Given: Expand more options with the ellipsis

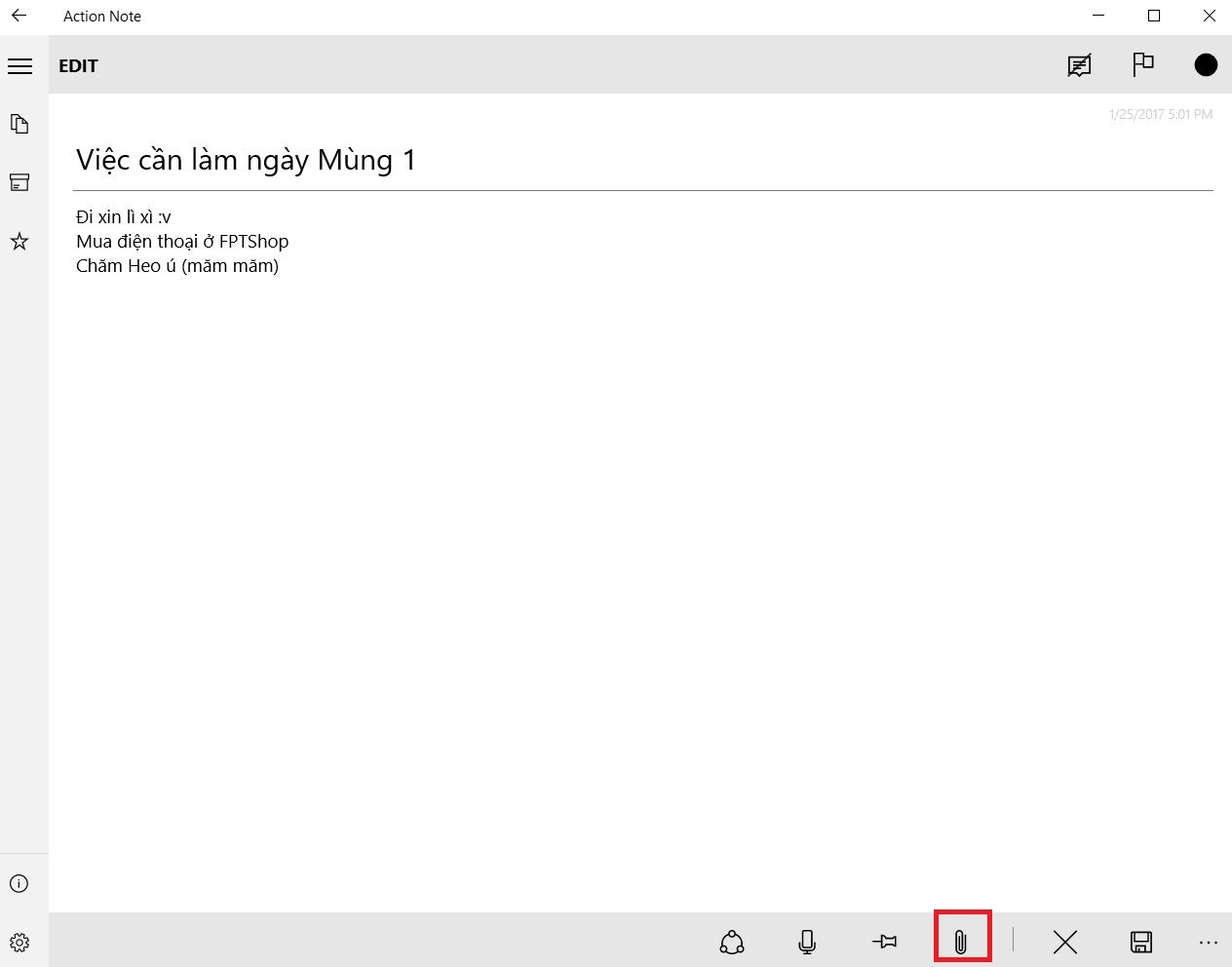Looking at the screenshot, I should pos(1209,942).
